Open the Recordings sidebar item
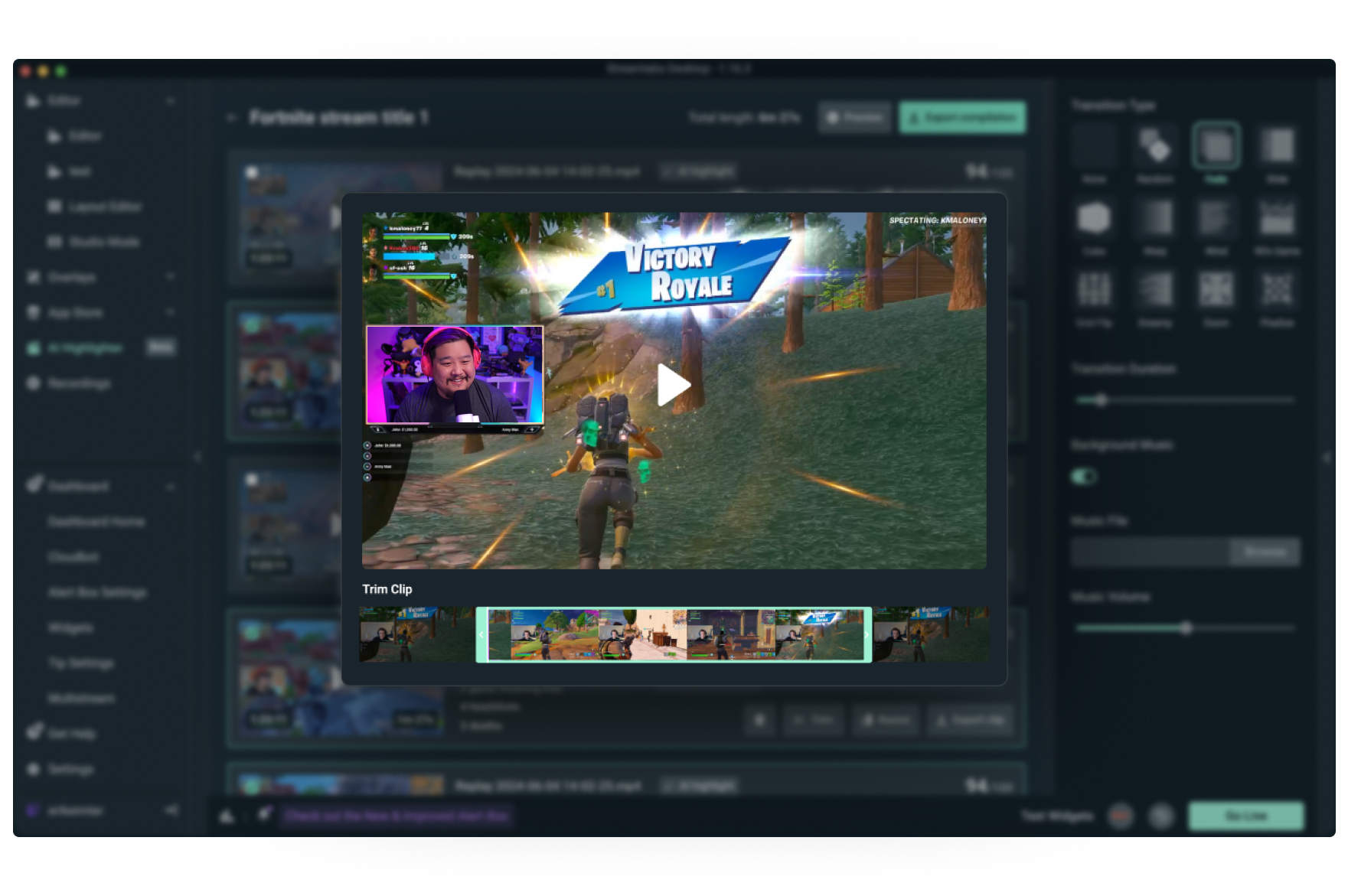Image resolution: width=1348 pixels, height=896 pixels. point(79,383)
